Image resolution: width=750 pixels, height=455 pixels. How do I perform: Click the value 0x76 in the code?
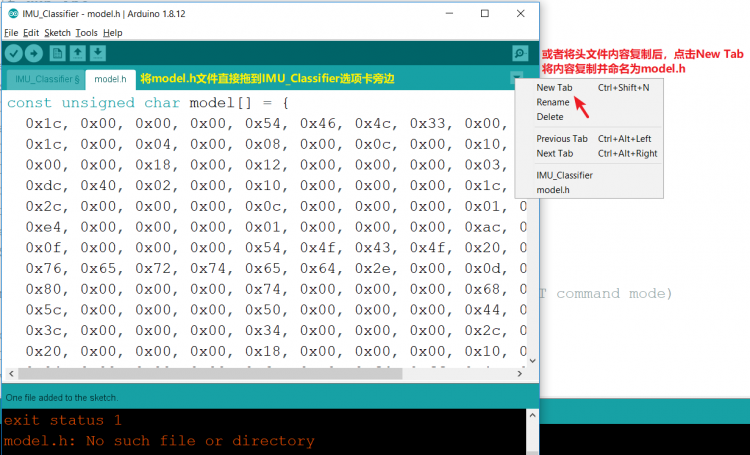[44, 269]
